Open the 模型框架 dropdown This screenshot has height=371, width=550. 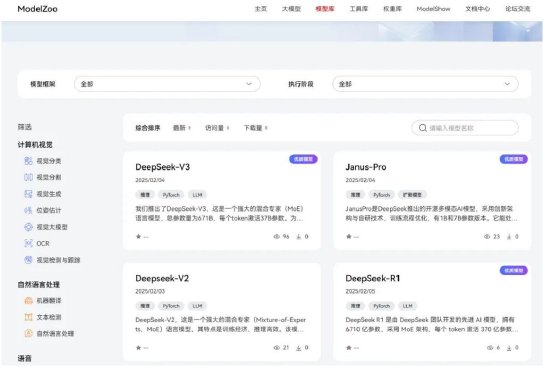click(167, 84)
